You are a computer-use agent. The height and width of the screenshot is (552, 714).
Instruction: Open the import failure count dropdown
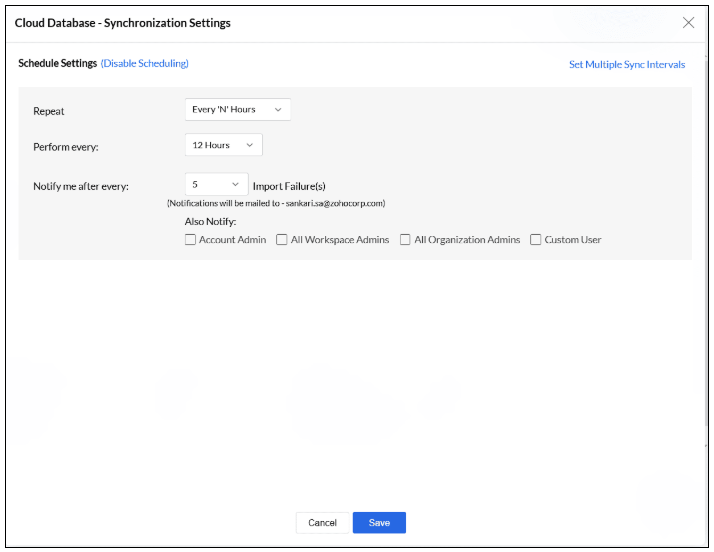tap(216, 185)
